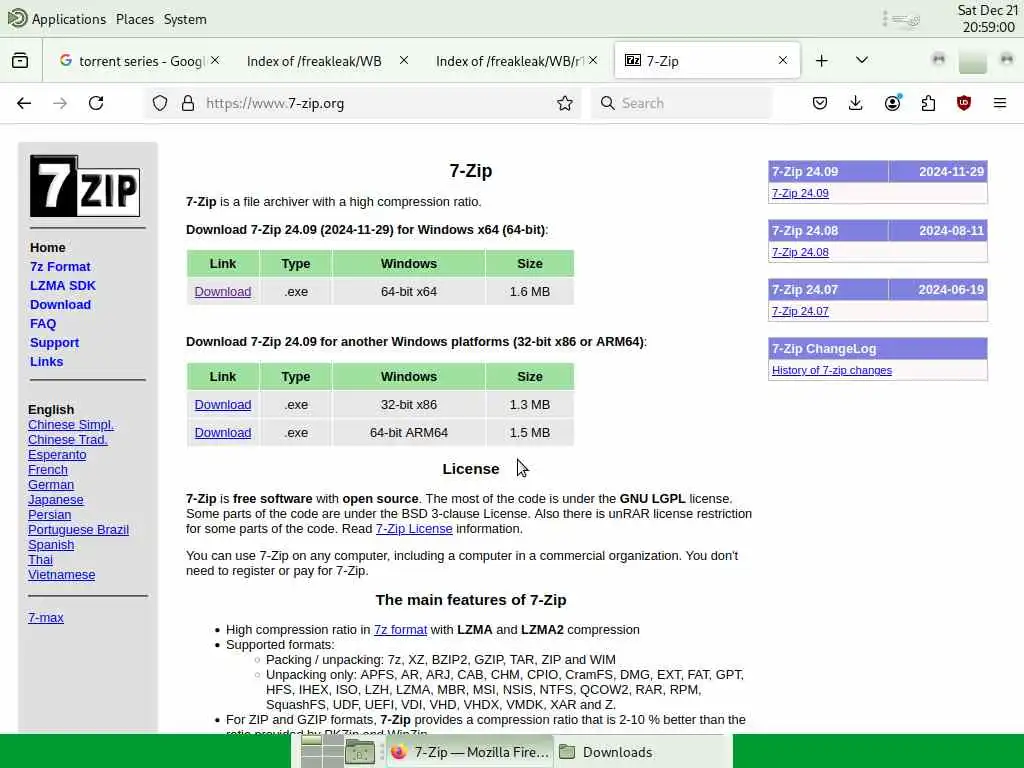Switch language to Japanese

(56, 500)
